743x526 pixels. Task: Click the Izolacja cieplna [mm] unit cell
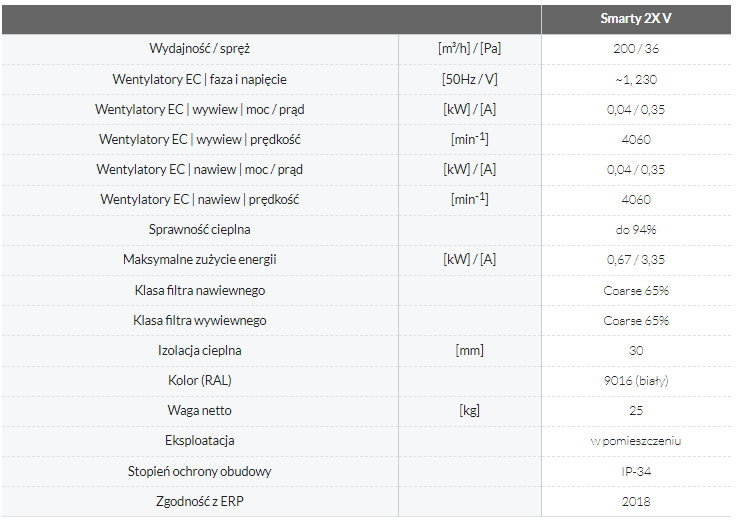point(470,350)
